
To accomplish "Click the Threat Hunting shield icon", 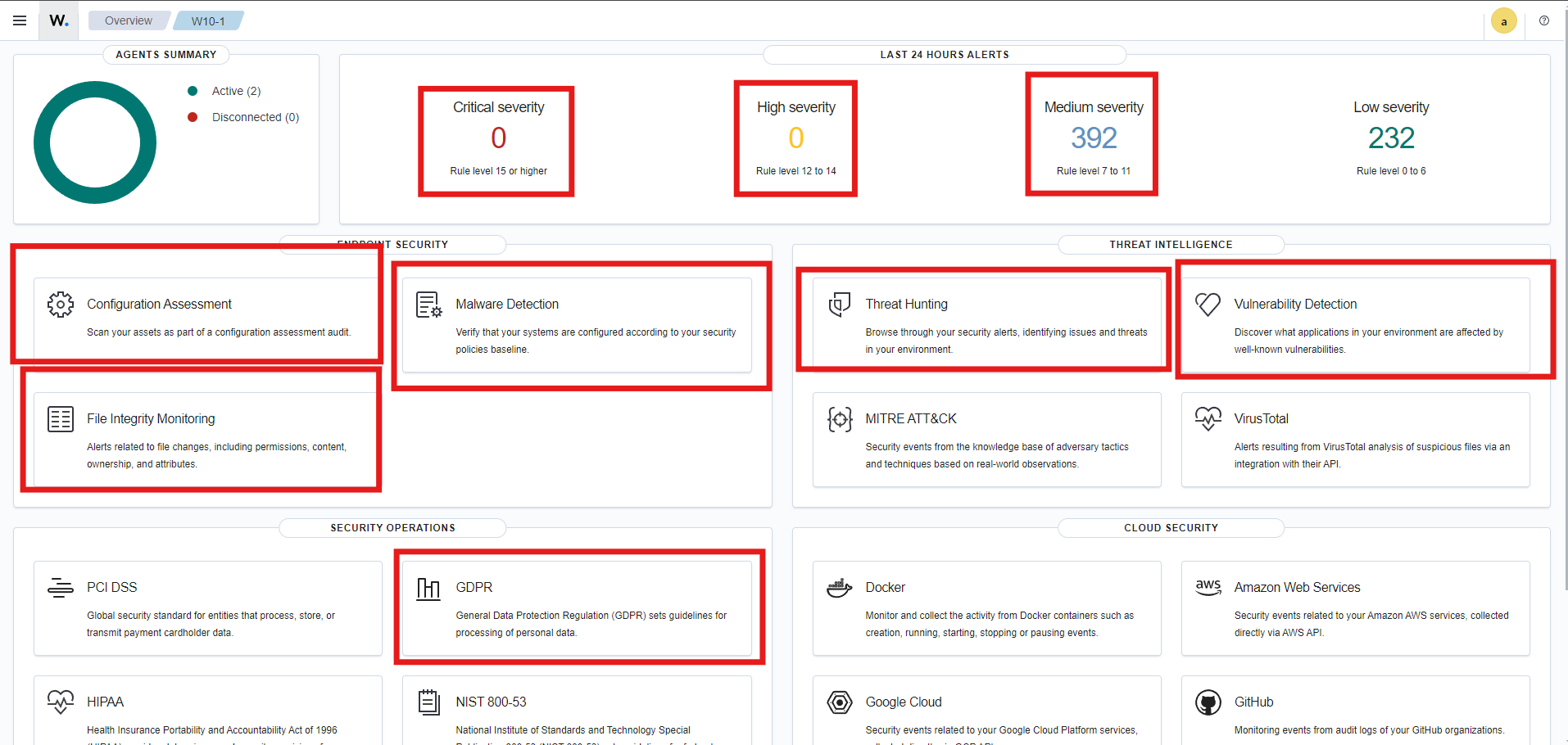I will pos(840,305).
